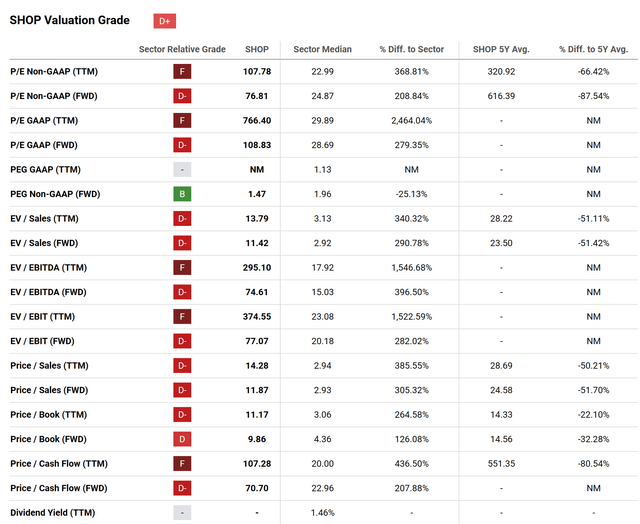640x524 pixels.
Task: Click the D grade badge for Price / Book (FWD)
Action: tap(183, 439)
